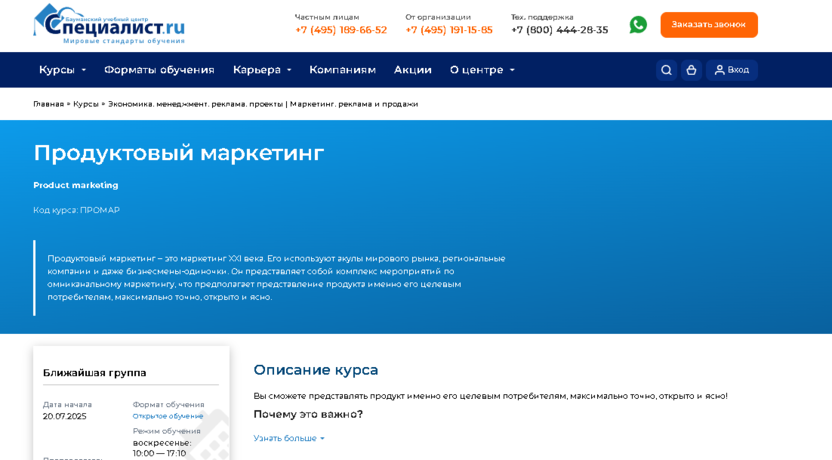Screen dimensions: 832x460
Task: Select Описание курса heading
Action: point(316,370)
